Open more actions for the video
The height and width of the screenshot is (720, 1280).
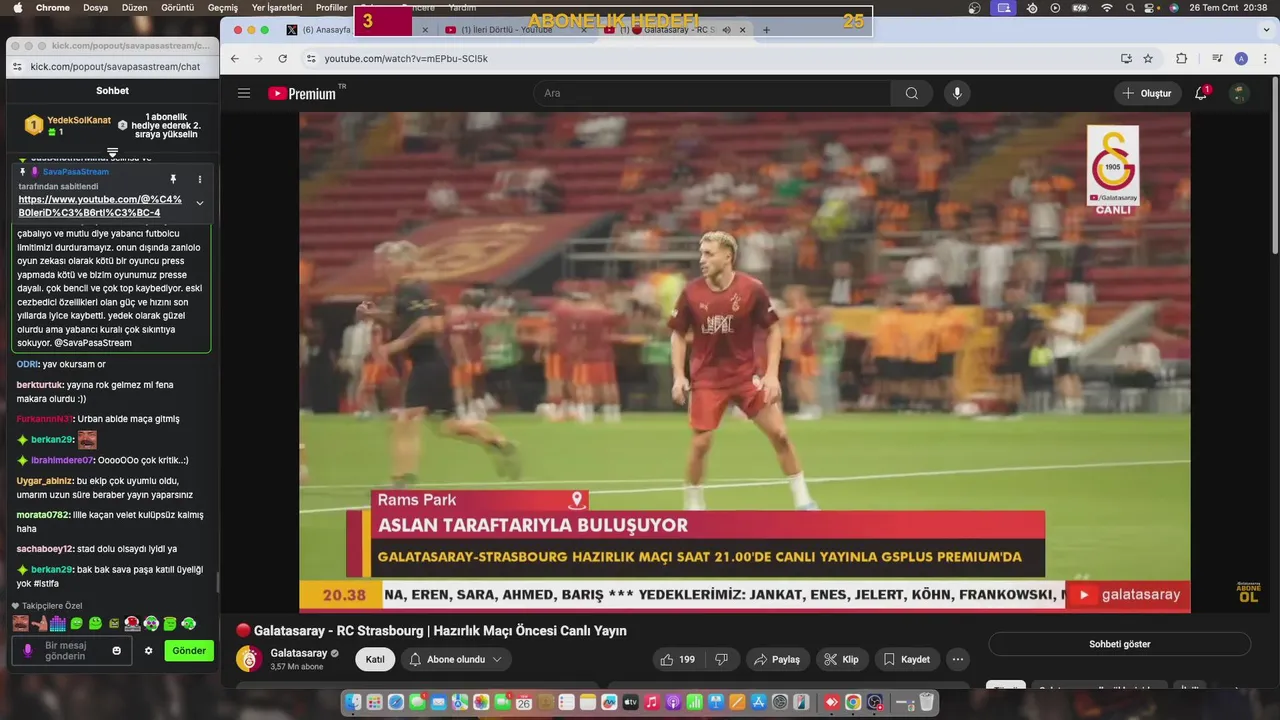[958, 659]
